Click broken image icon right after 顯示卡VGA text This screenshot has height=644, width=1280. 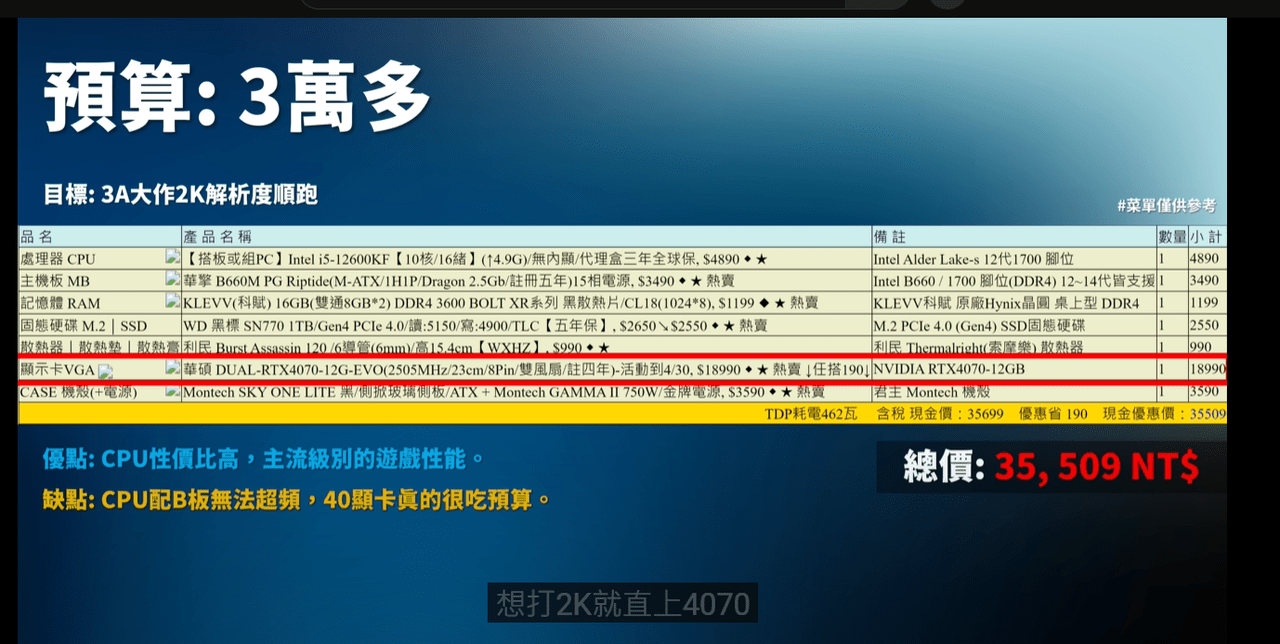[x=106, y=371]
